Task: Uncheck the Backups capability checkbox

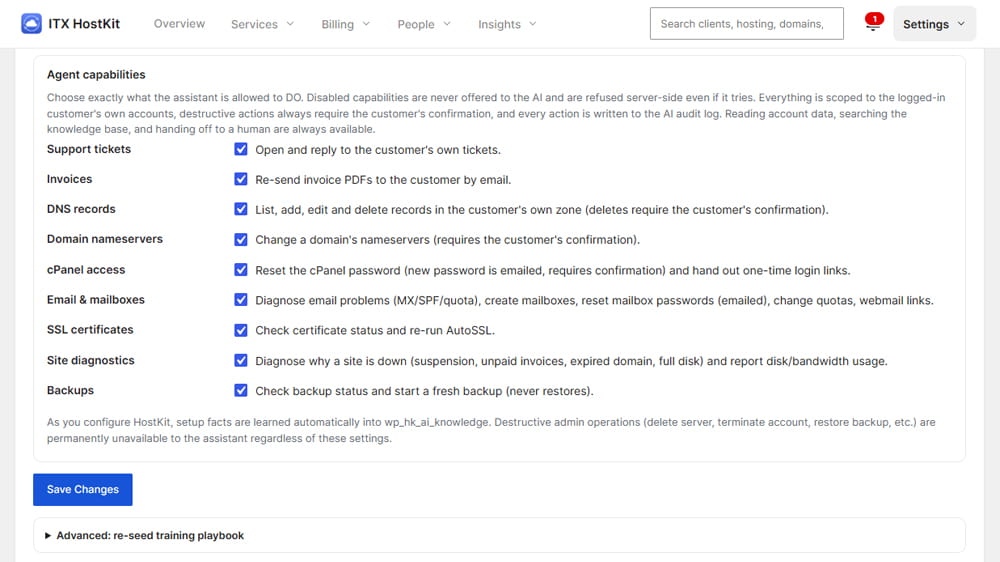Action: pyautogui.click(x=240, y=390)
